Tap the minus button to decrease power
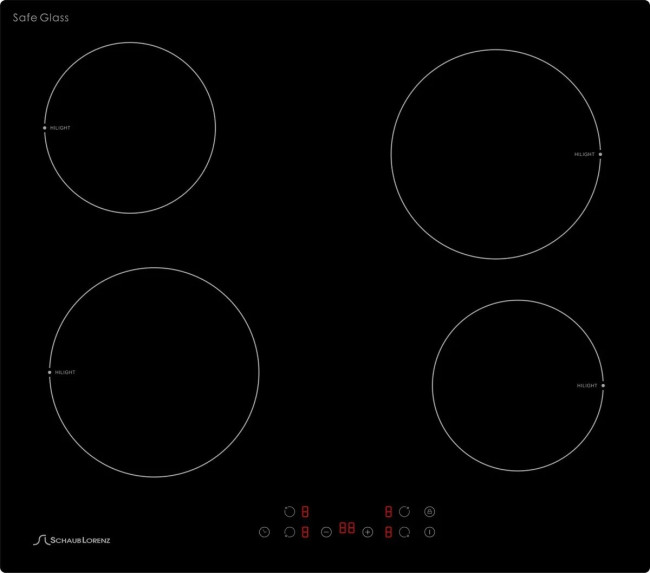650x573 pixels. click(326, 532)
